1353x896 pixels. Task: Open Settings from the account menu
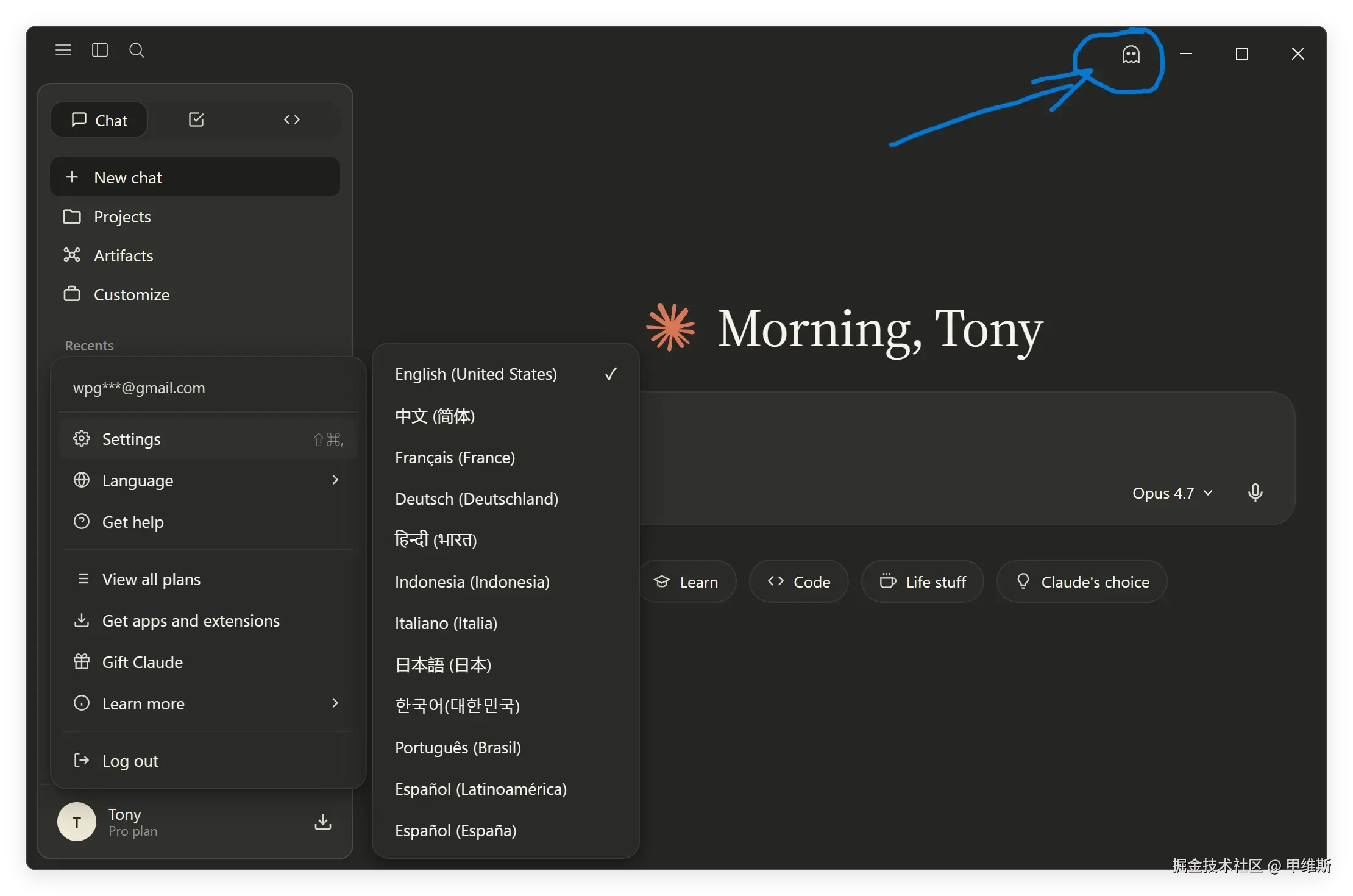click(x=208, y=439)
